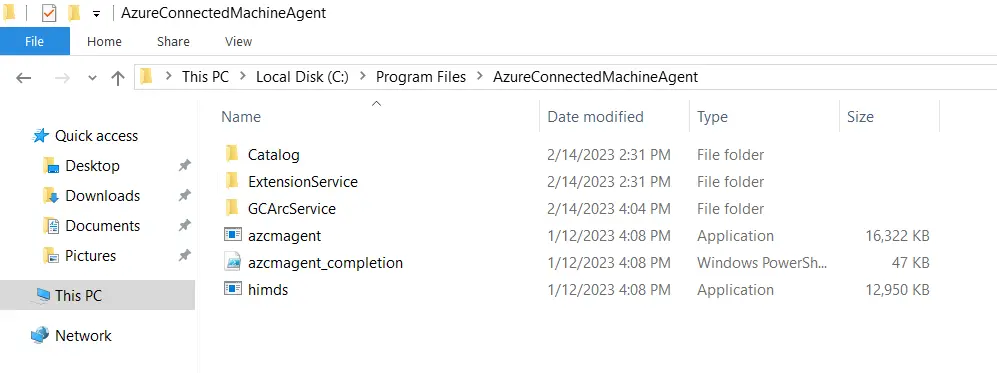Go up one level with up arrow
Viewport: 997px width, 373px height.
tap(118, 78)
